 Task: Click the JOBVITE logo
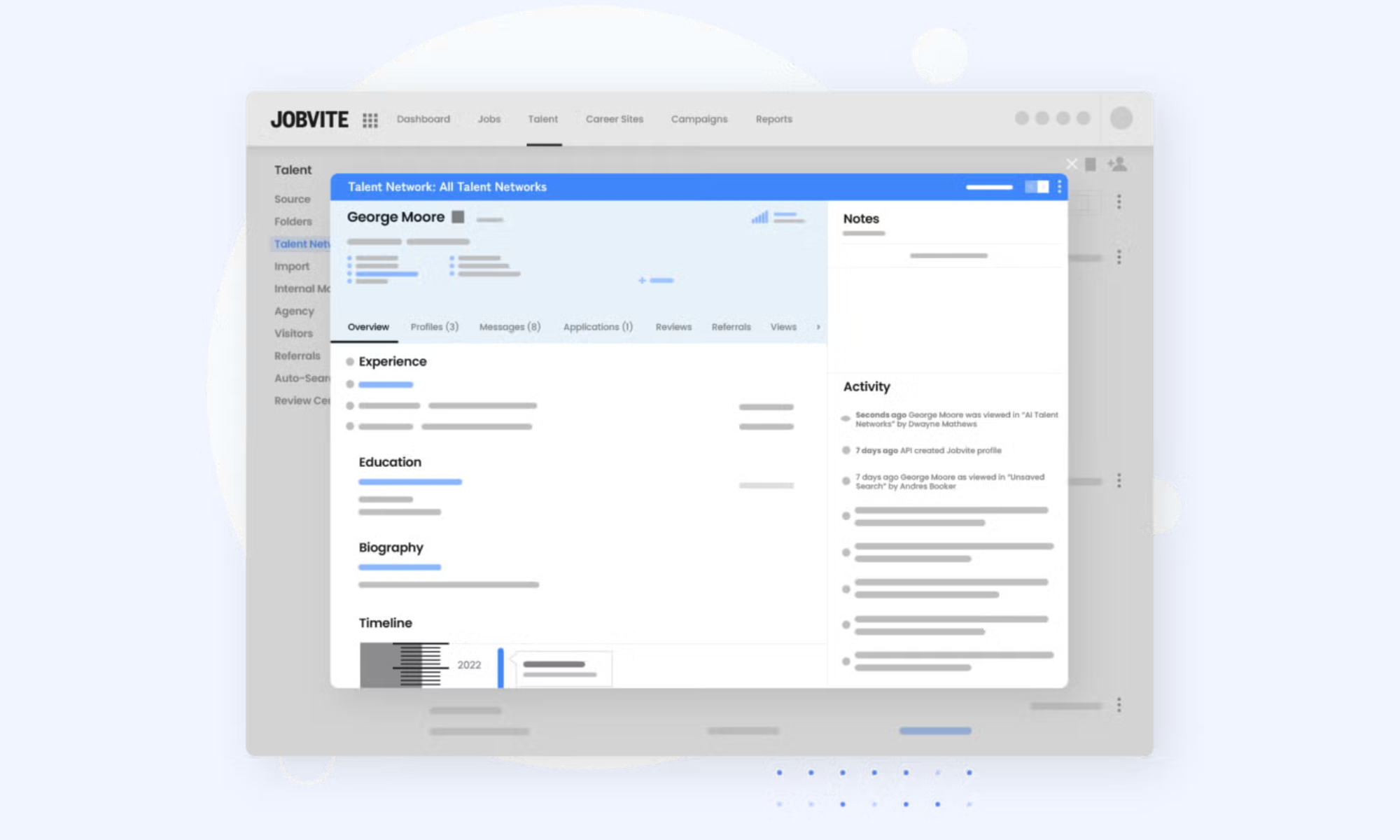tap(309, 120)
